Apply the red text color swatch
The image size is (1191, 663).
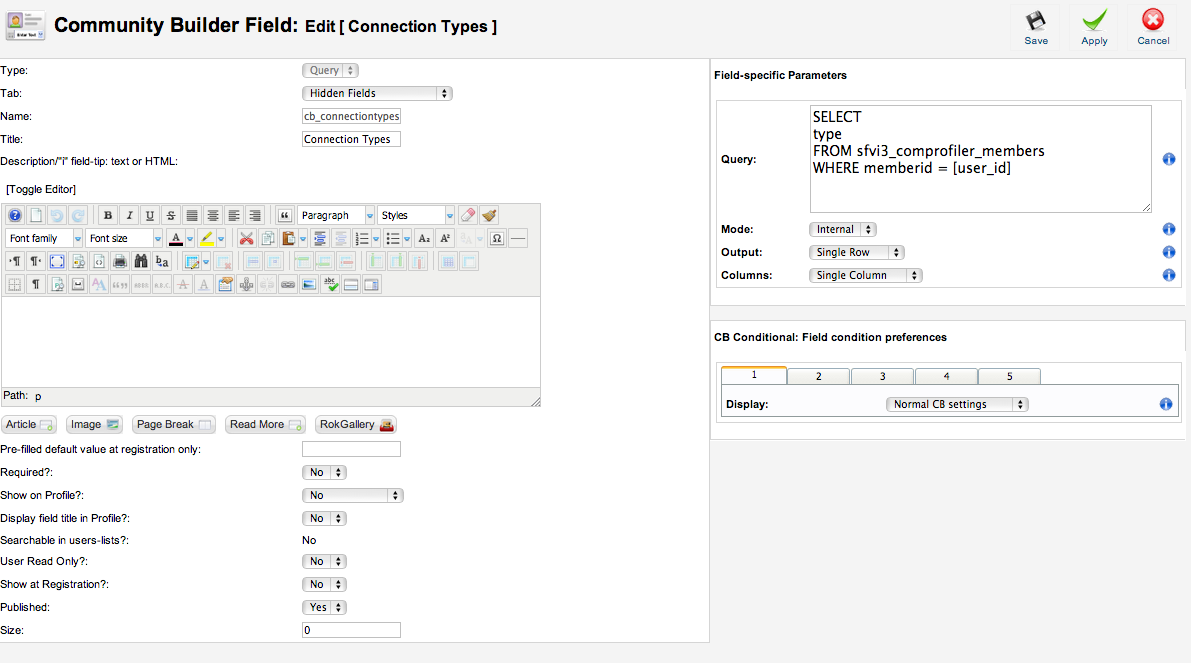175,238
